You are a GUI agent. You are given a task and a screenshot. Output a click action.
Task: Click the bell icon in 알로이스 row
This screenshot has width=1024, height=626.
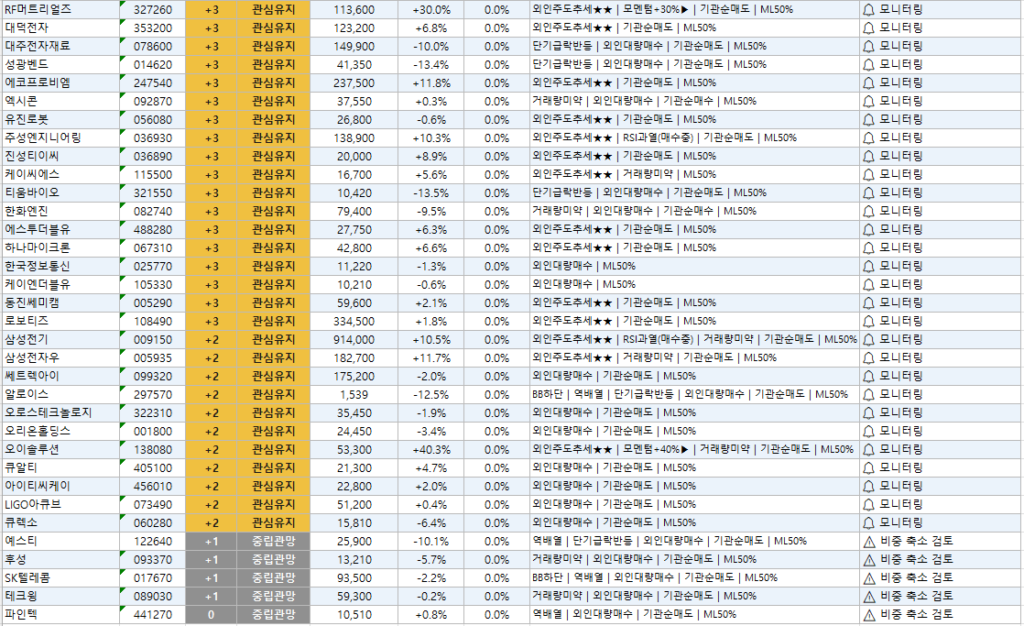pyautogui.click(x=869, y=394)
